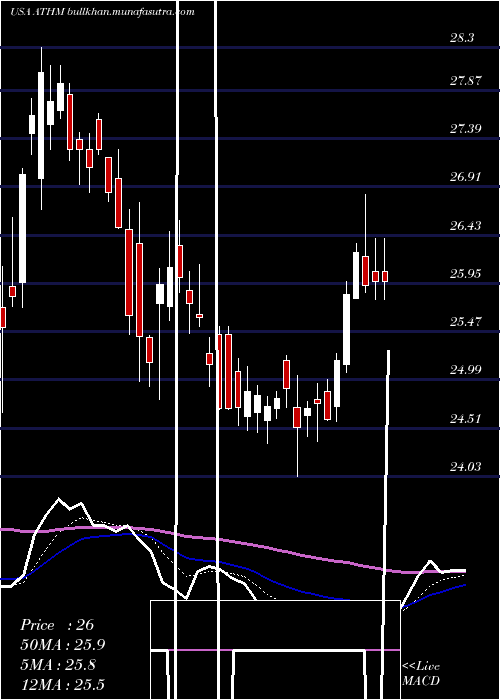Click the 27.39 price axis label
This screenshot has width=500, height=700.
coord(466,129)
